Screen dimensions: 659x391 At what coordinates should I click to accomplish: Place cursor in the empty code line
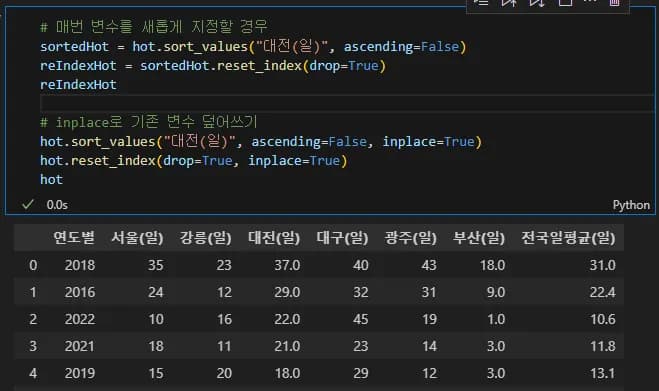coord(346,103)
